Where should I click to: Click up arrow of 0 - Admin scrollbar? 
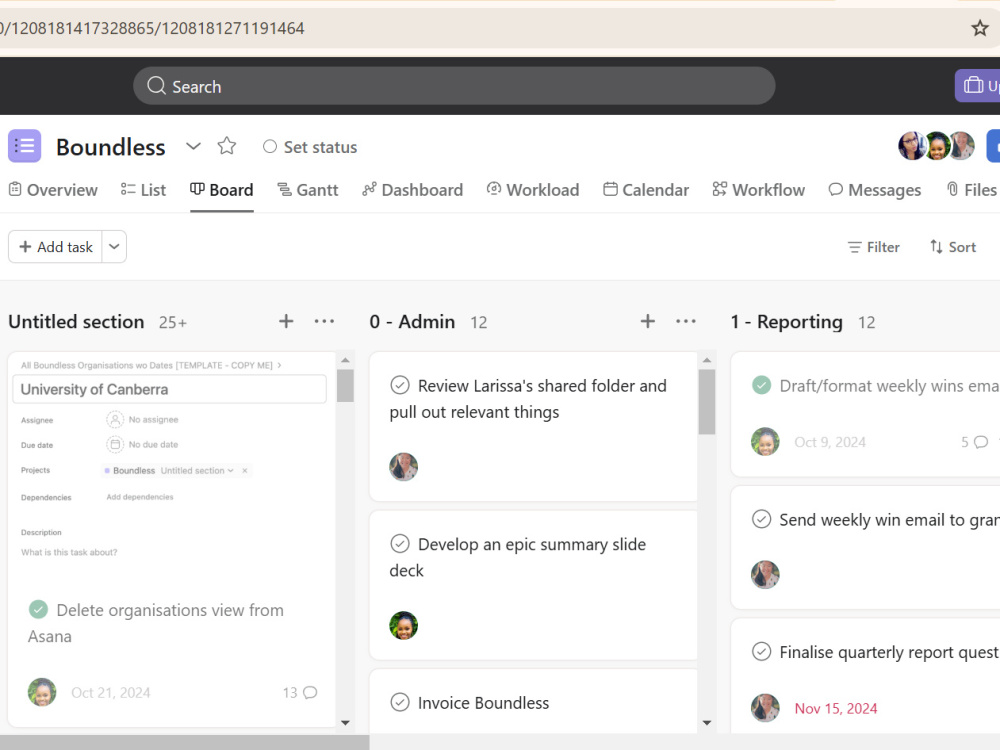(x=707, y=360)
